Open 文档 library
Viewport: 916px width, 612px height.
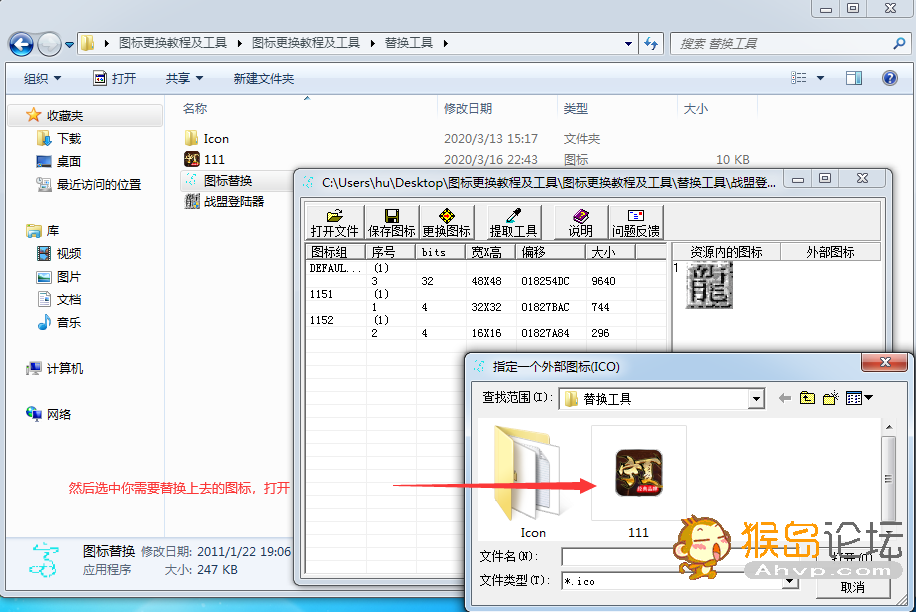click(69, 300)
